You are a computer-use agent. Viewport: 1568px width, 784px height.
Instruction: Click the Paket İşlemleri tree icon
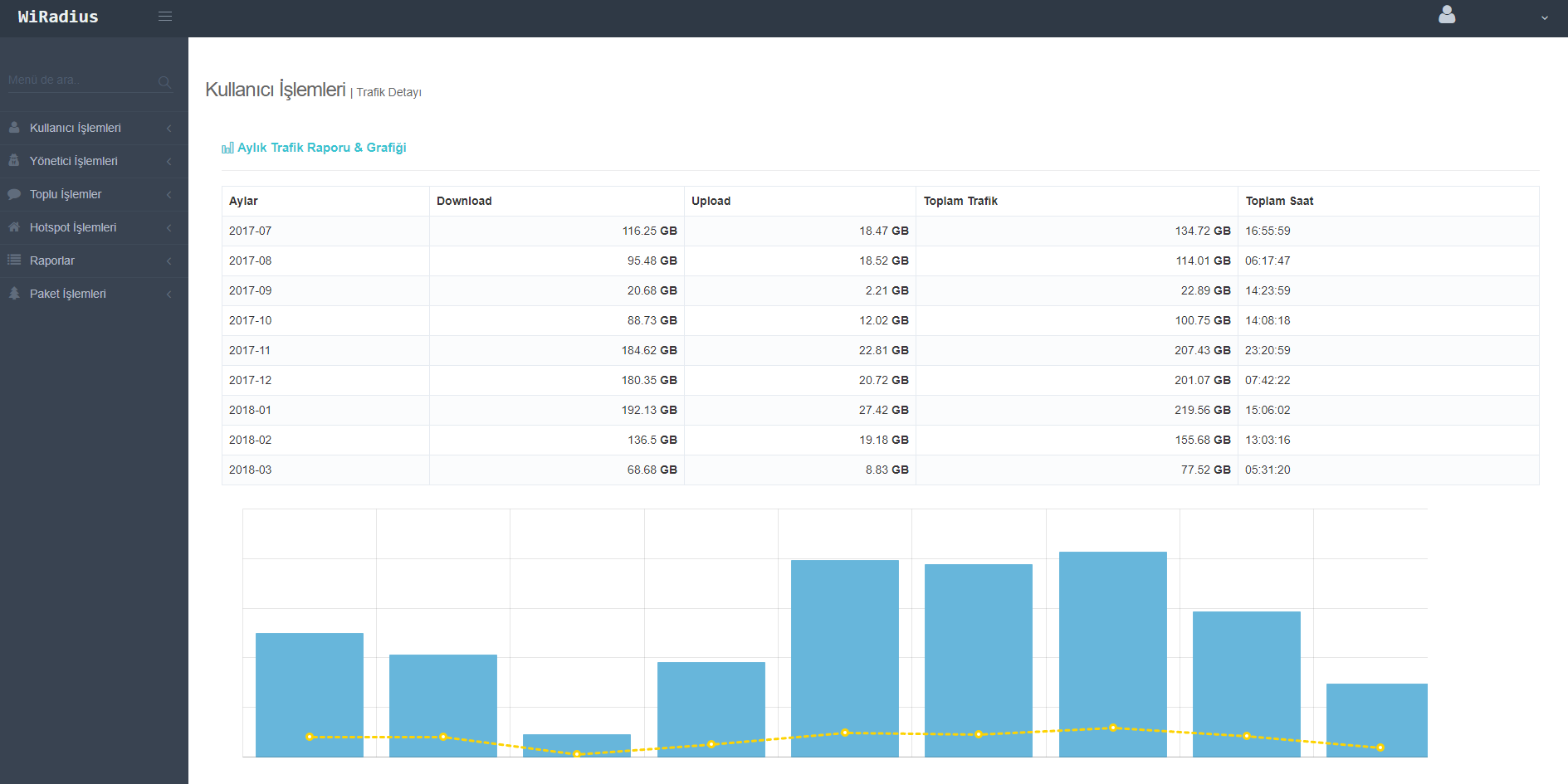14,294
